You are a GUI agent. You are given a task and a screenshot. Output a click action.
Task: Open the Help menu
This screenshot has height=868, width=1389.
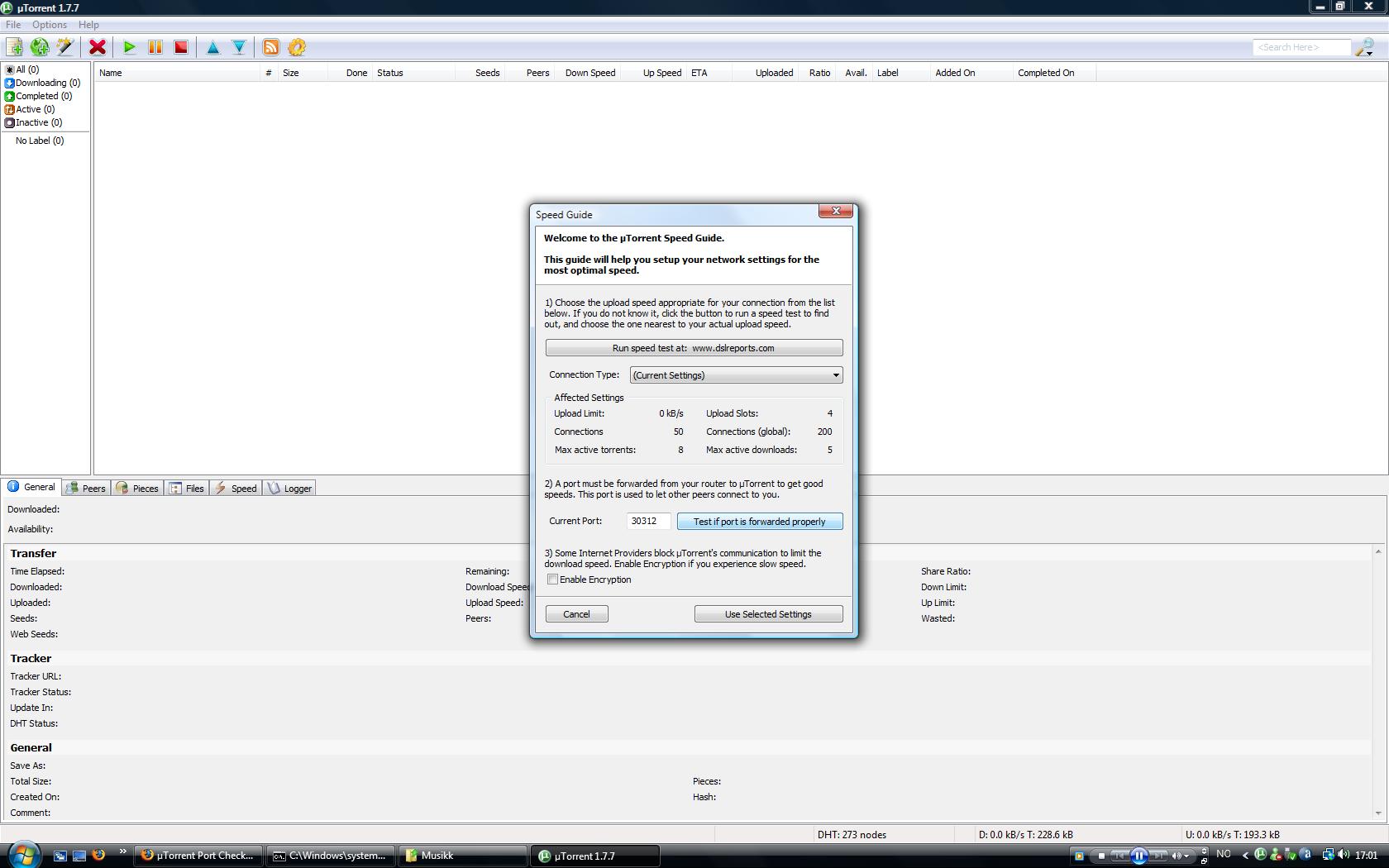[88, 25]
